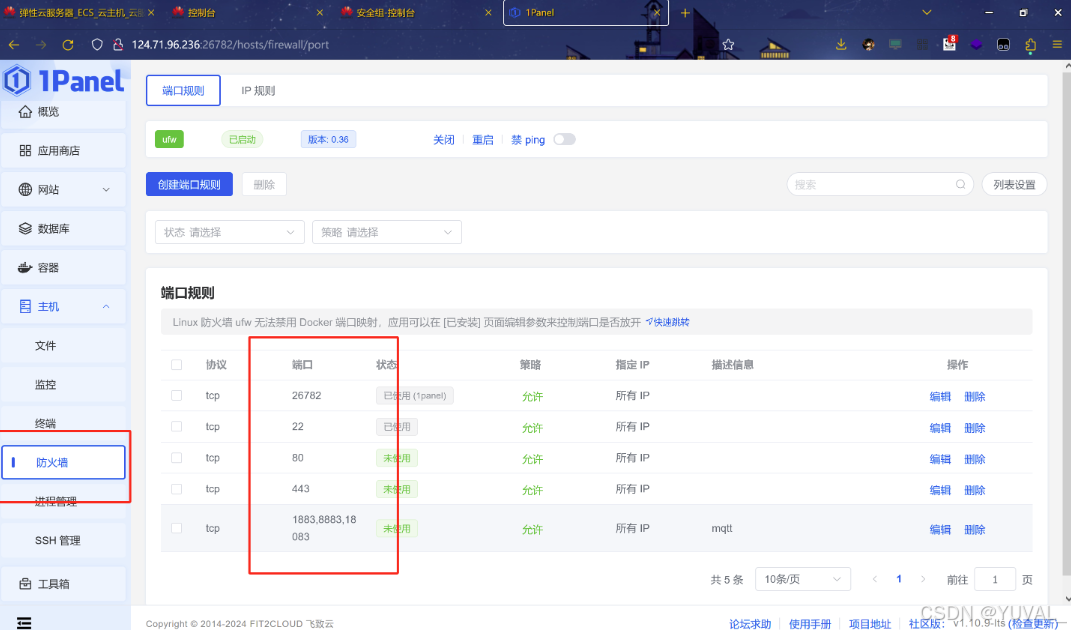Click 关闭 firewall link

[x=444, y=139]
